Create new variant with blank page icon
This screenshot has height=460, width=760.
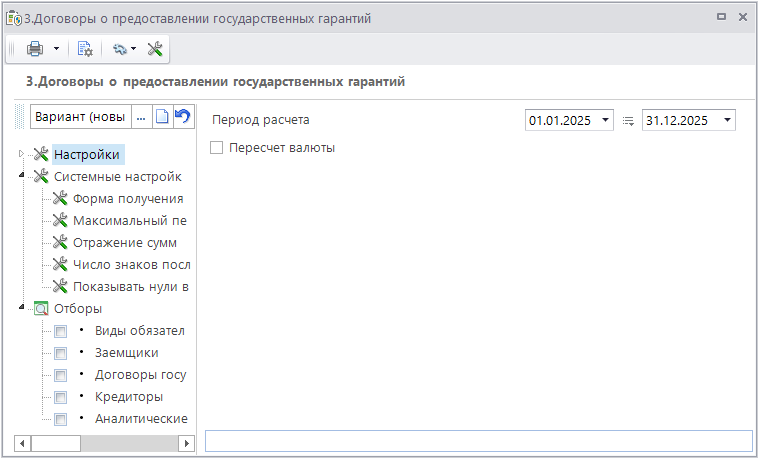pos(162,117)
